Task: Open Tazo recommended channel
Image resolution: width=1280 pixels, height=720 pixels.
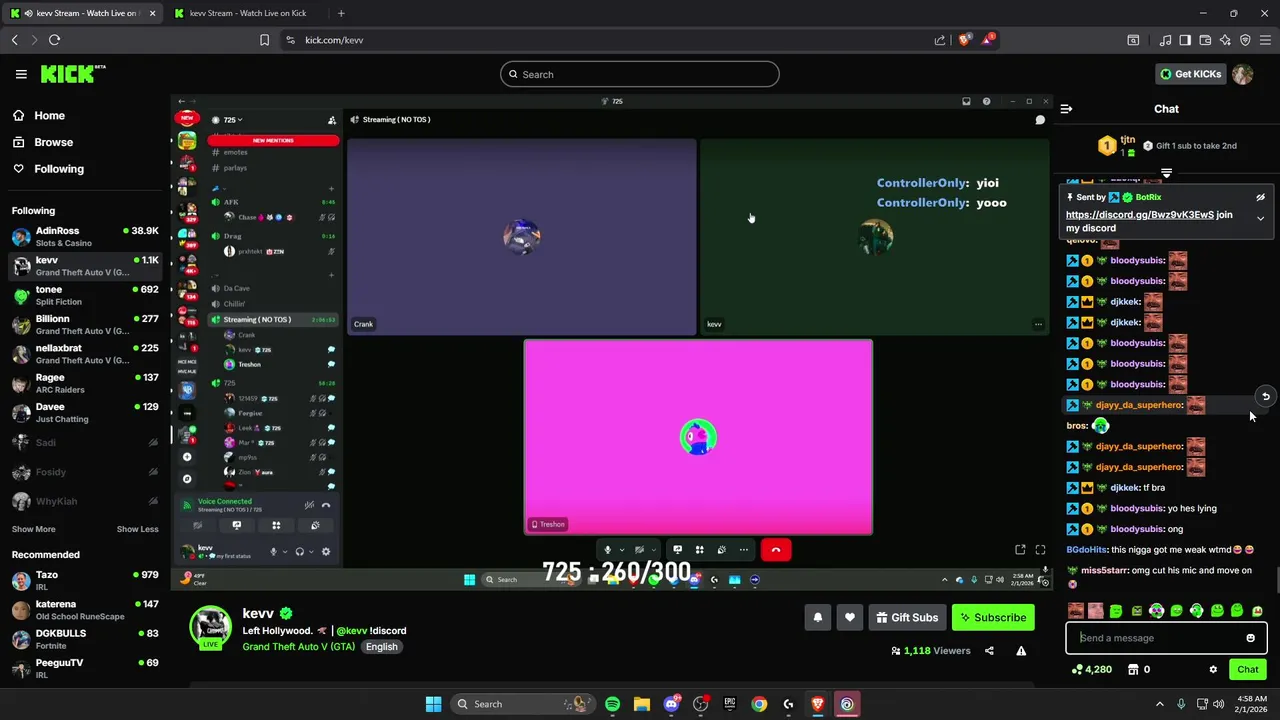Action: coord(85,580)
